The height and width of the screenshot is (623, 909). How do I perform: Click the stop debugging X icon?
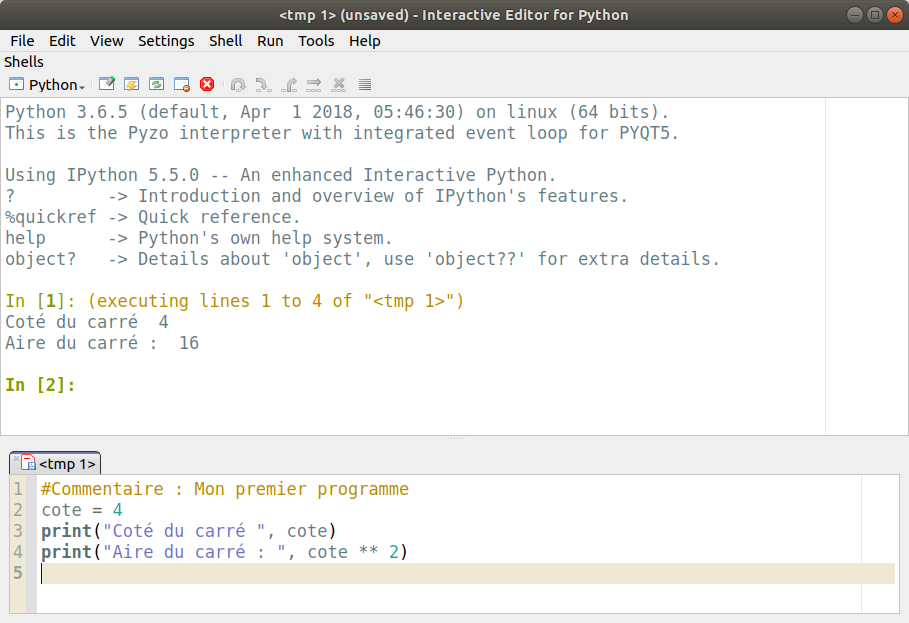click(339, 85)
